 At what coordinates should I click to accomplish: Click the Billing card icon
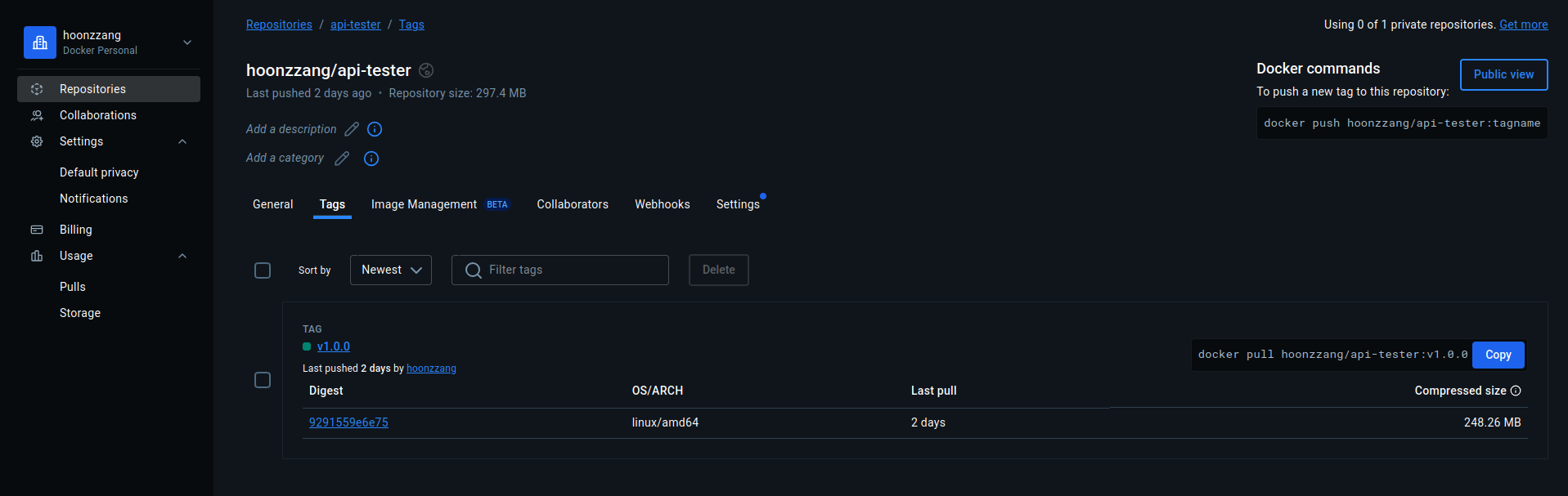coord(37,230)
